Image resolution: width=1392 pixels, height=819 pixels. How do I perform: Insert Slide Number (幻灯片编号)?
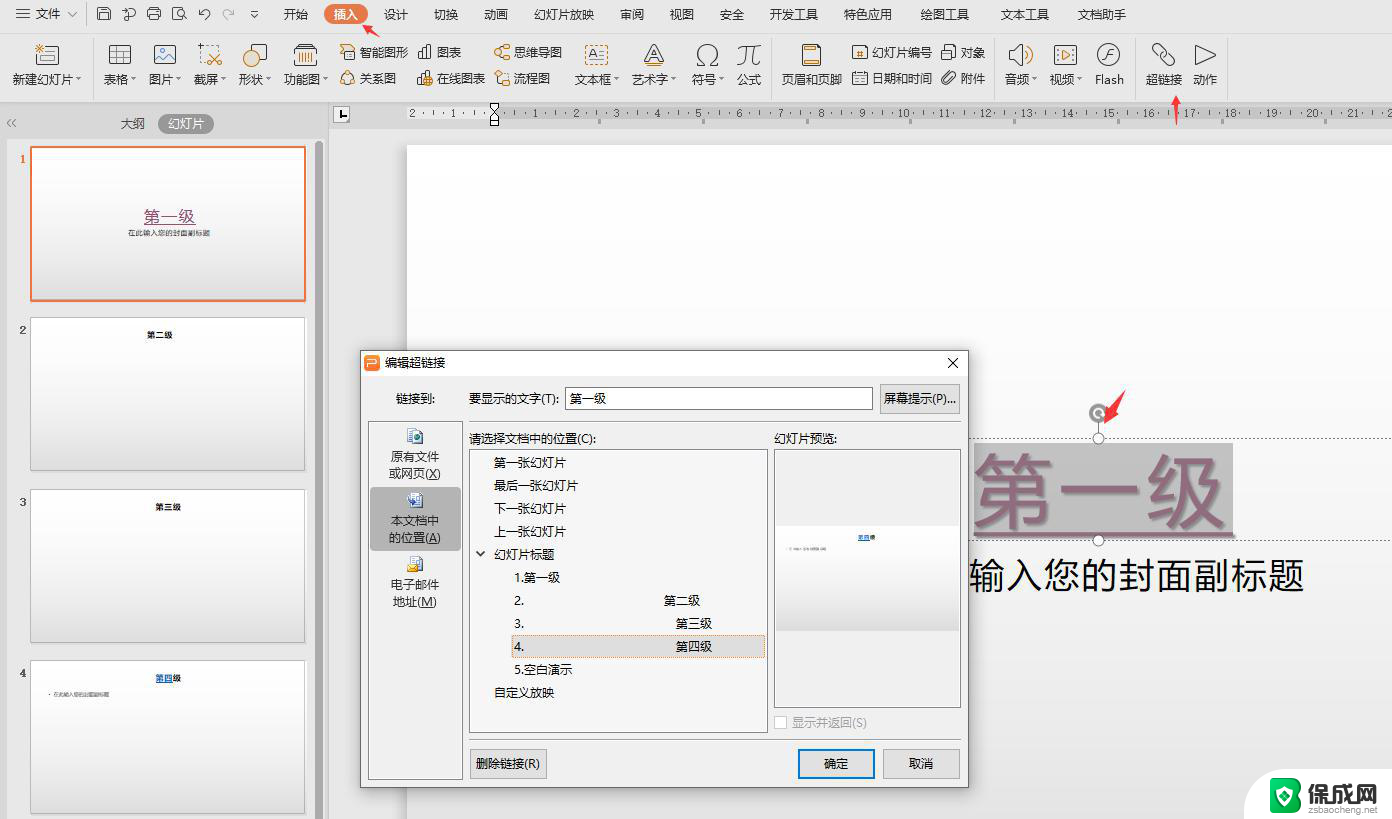pyautogui.click(x=892, y=52)
